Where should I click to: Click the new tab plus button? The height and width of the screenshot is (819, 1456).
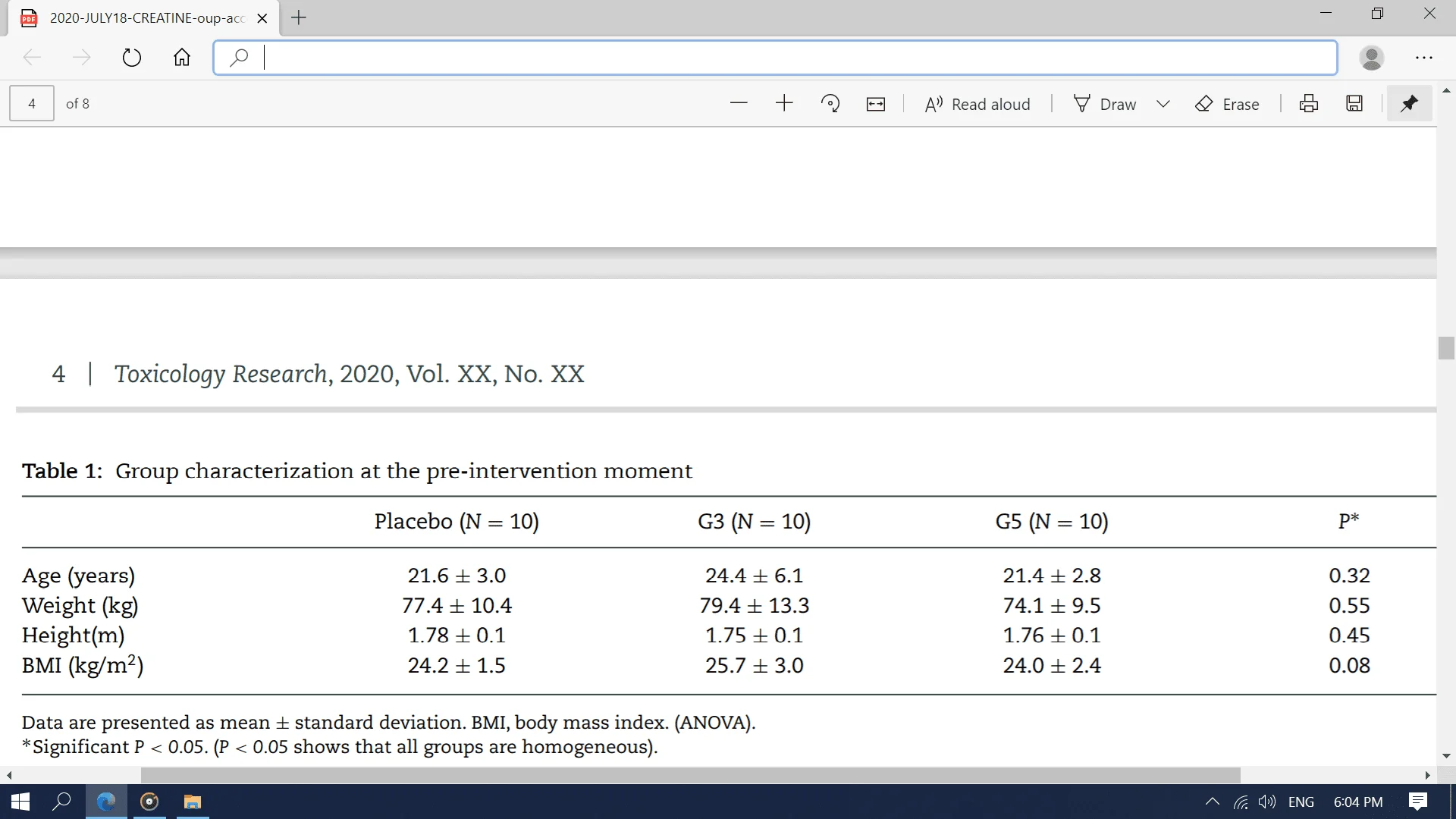click(x=299, y=17)
